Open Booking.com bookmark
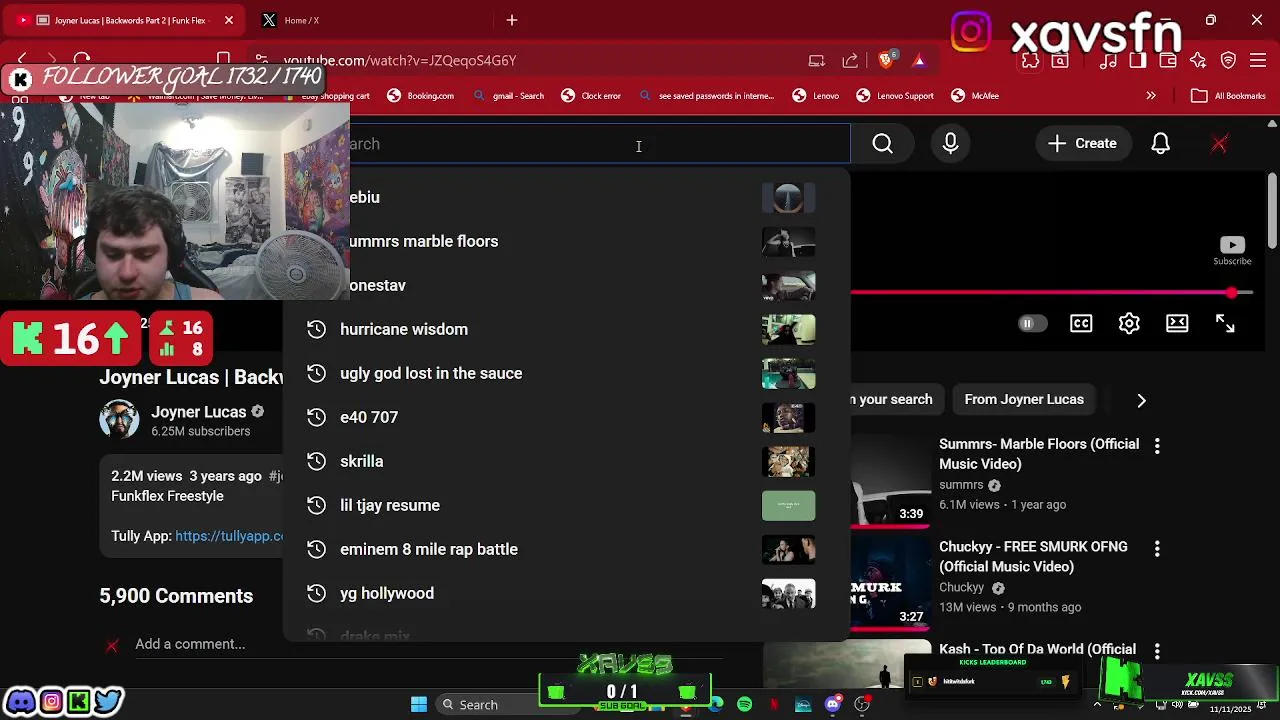This screenshot has width=1280, height=720. click(x=420, y=96)
